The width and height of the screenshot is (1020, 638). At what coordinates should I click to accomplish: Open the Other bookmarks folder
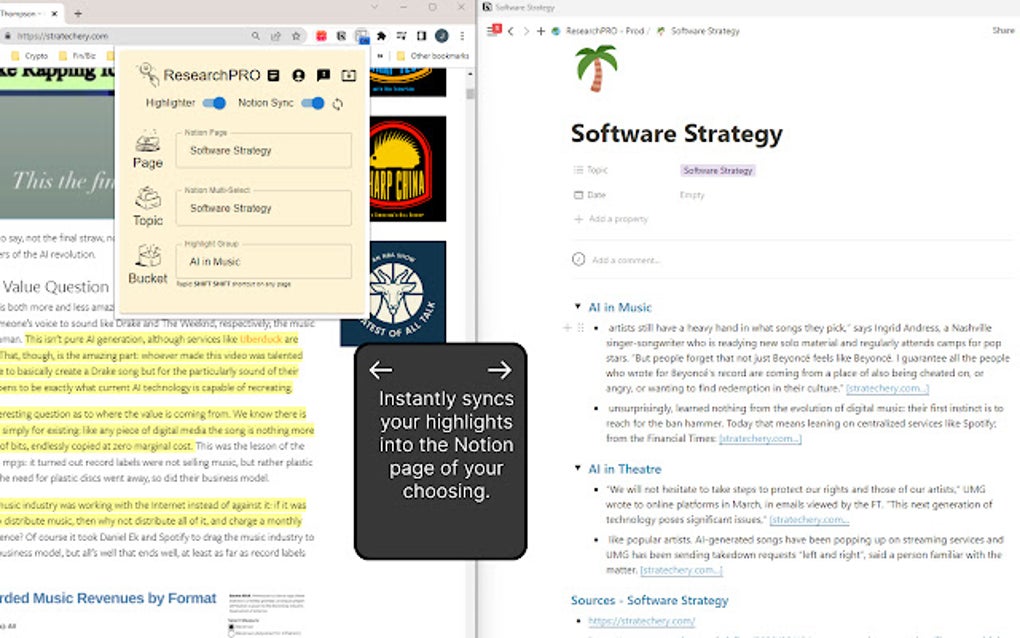coord(433,56)
